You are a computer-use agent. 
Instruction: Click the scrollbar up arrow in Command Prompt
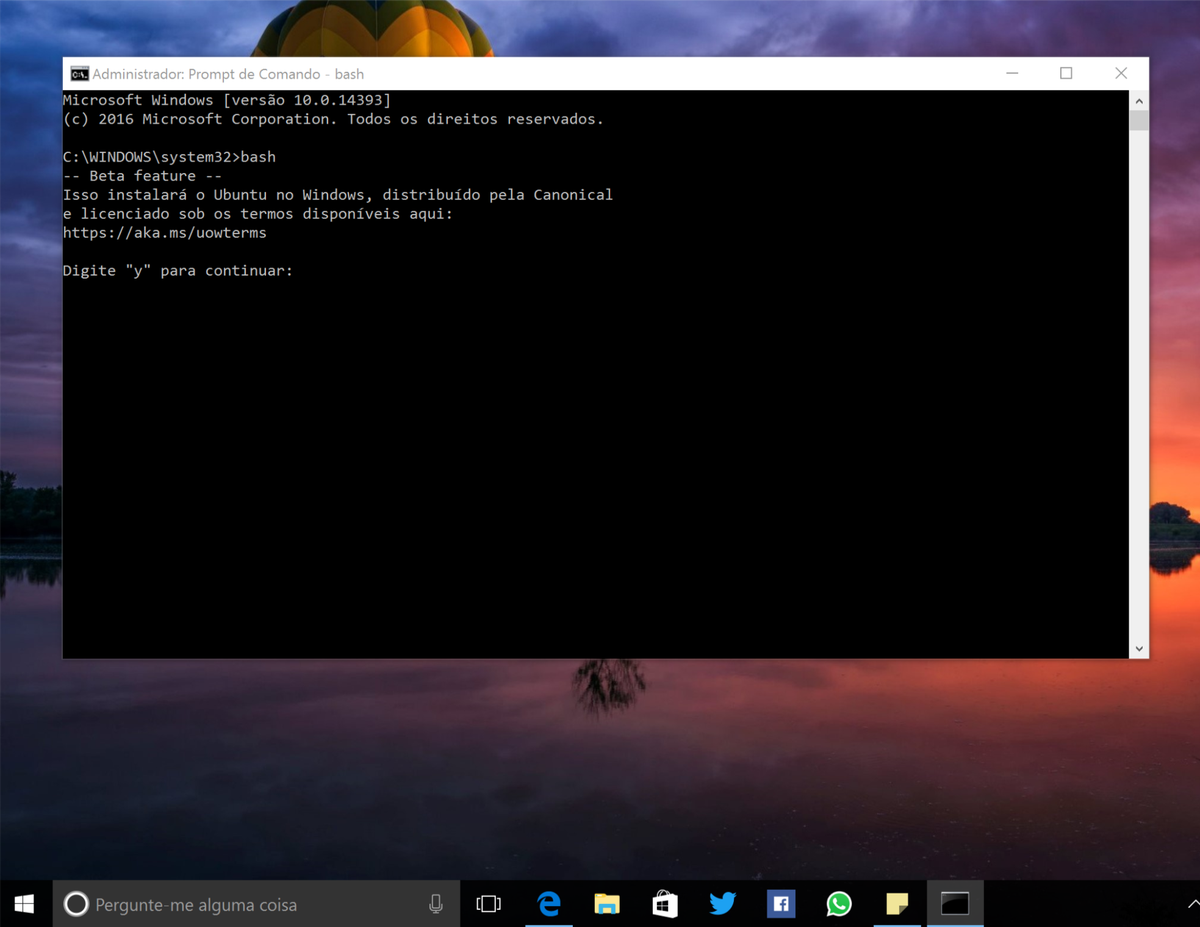point(1139,101)
